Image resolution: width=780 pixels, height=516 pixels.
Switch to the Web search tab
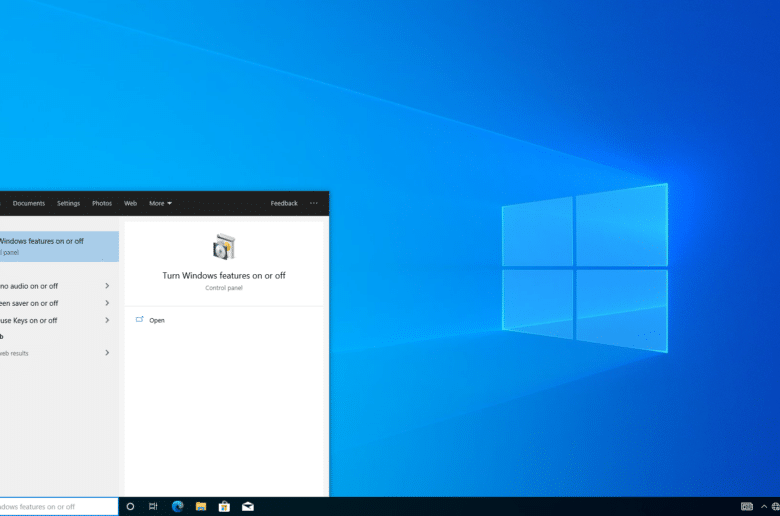130,203
